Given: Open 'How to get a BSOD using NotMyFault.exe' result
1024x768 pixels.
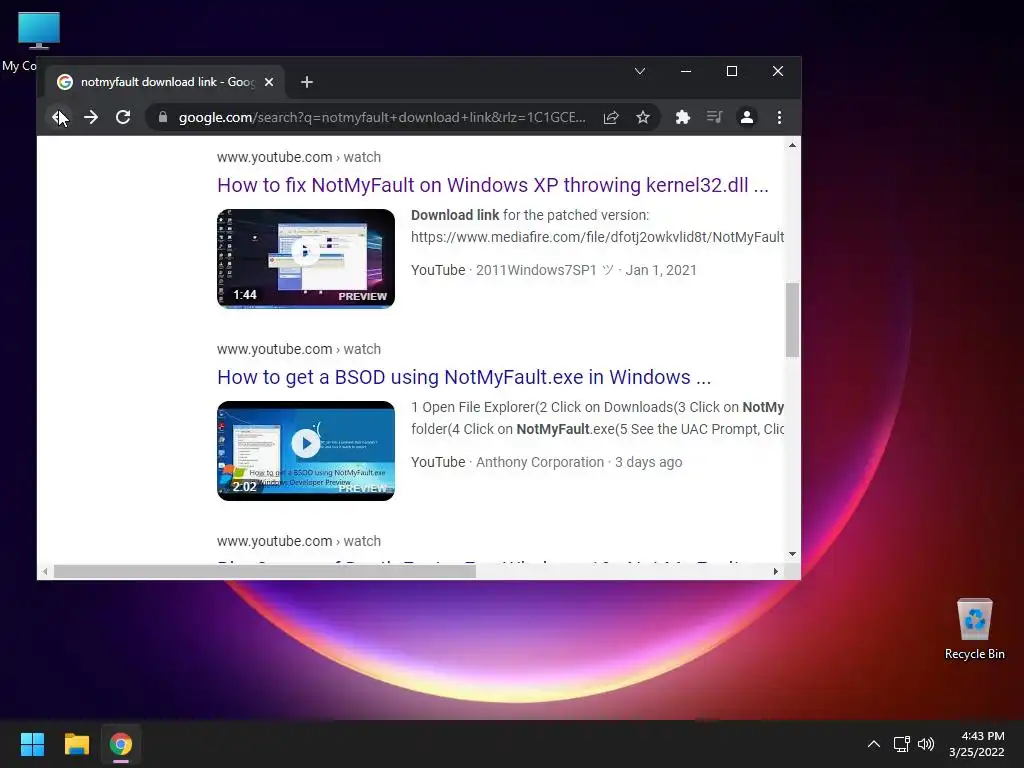Looking at the screenshot, I should (x=464, y=377).
